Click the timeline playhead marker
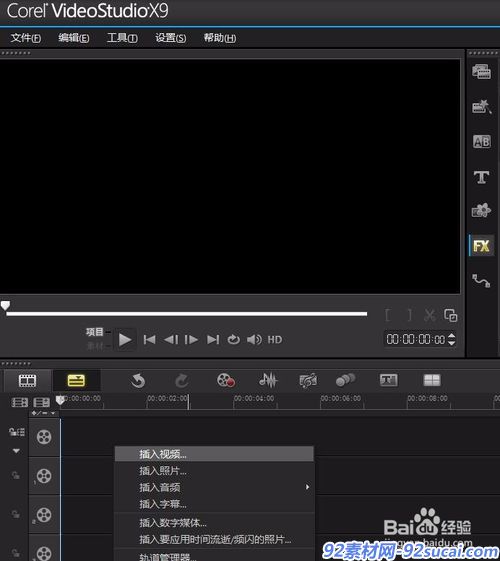Image resolution: width=500 pixels, height=561 pixels. point(60,400)
